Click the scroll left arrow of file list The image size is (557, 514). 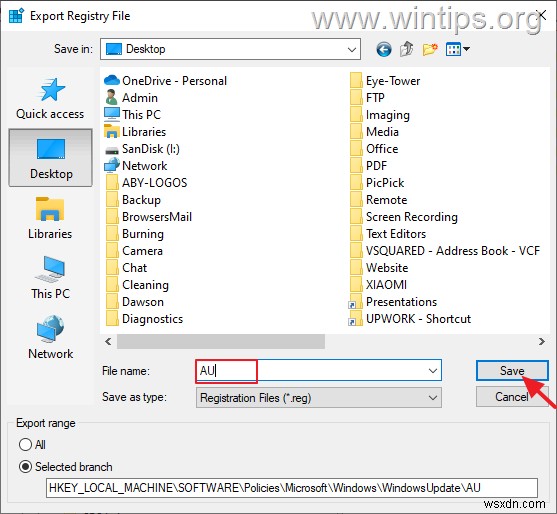[108, 342]
